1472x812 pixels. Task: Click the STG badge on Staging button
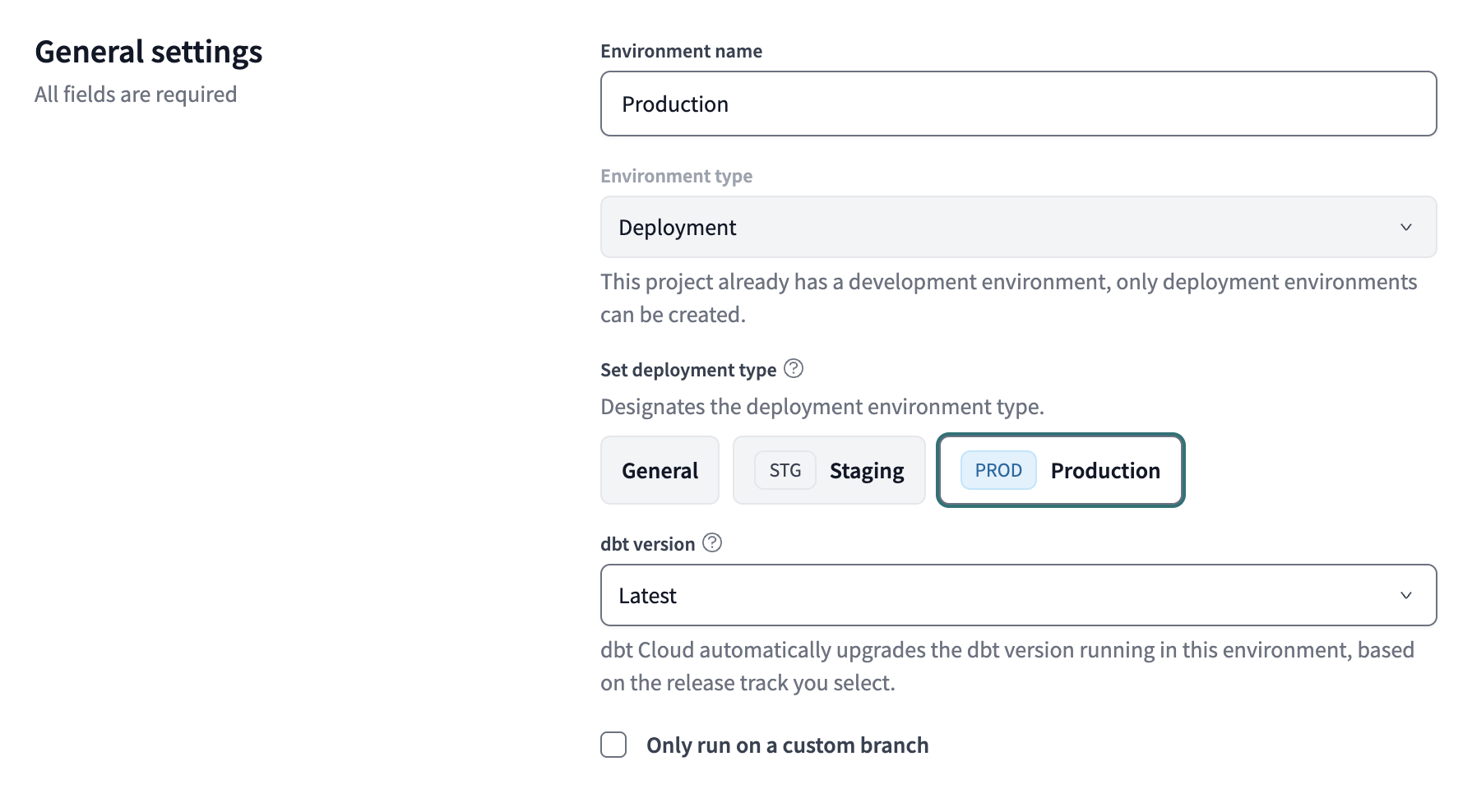point(784,470)
